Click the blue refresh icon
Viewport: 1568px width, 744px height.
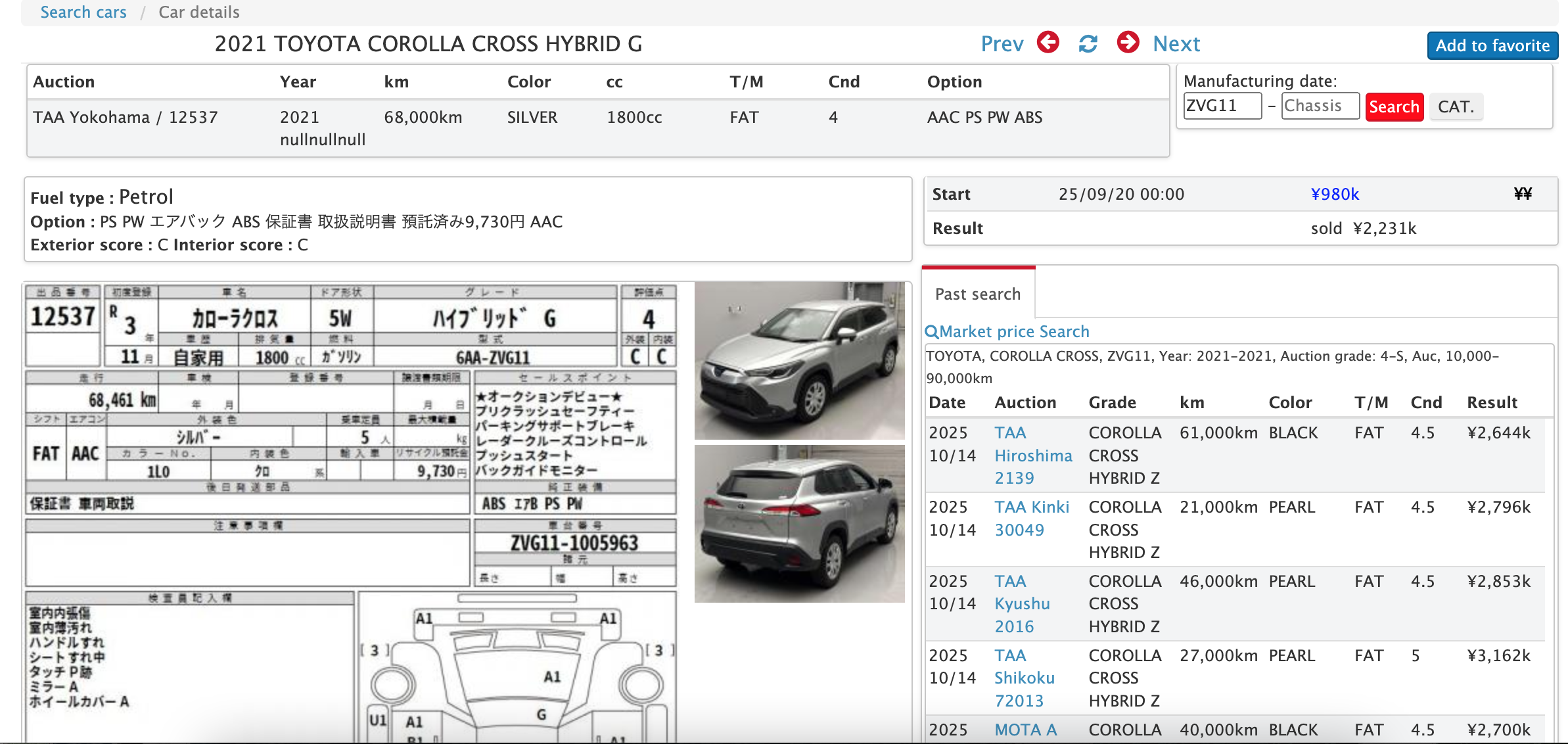(x=1088, y=44)
